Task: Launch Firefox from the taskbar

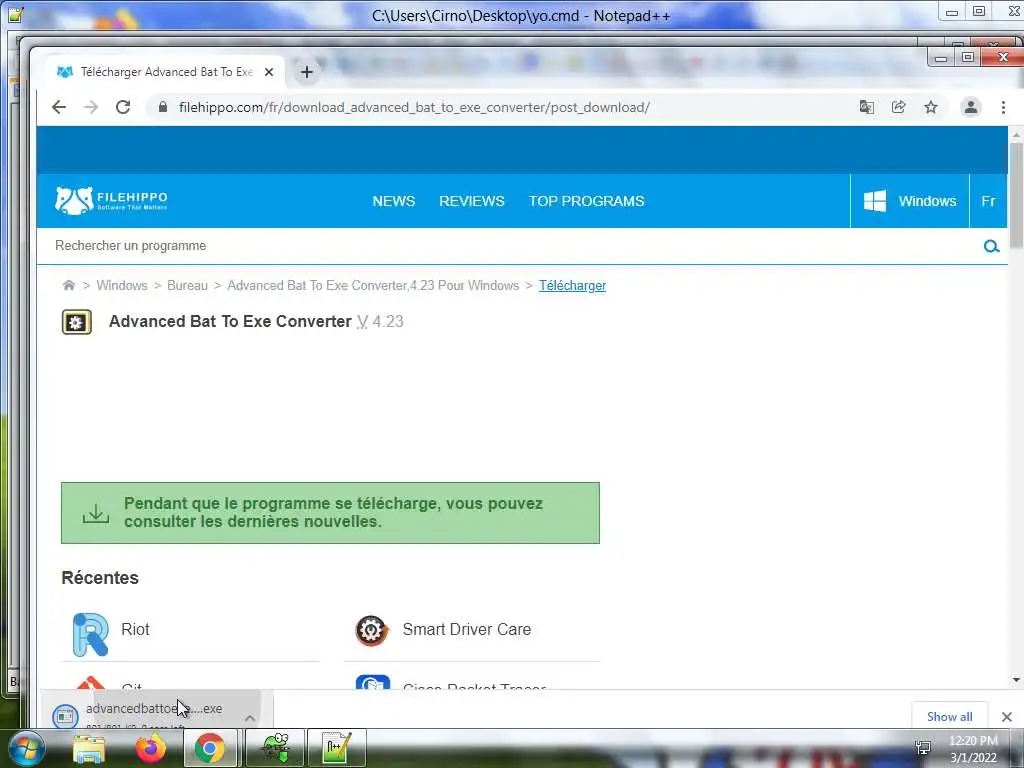Action: coord(150,748)
